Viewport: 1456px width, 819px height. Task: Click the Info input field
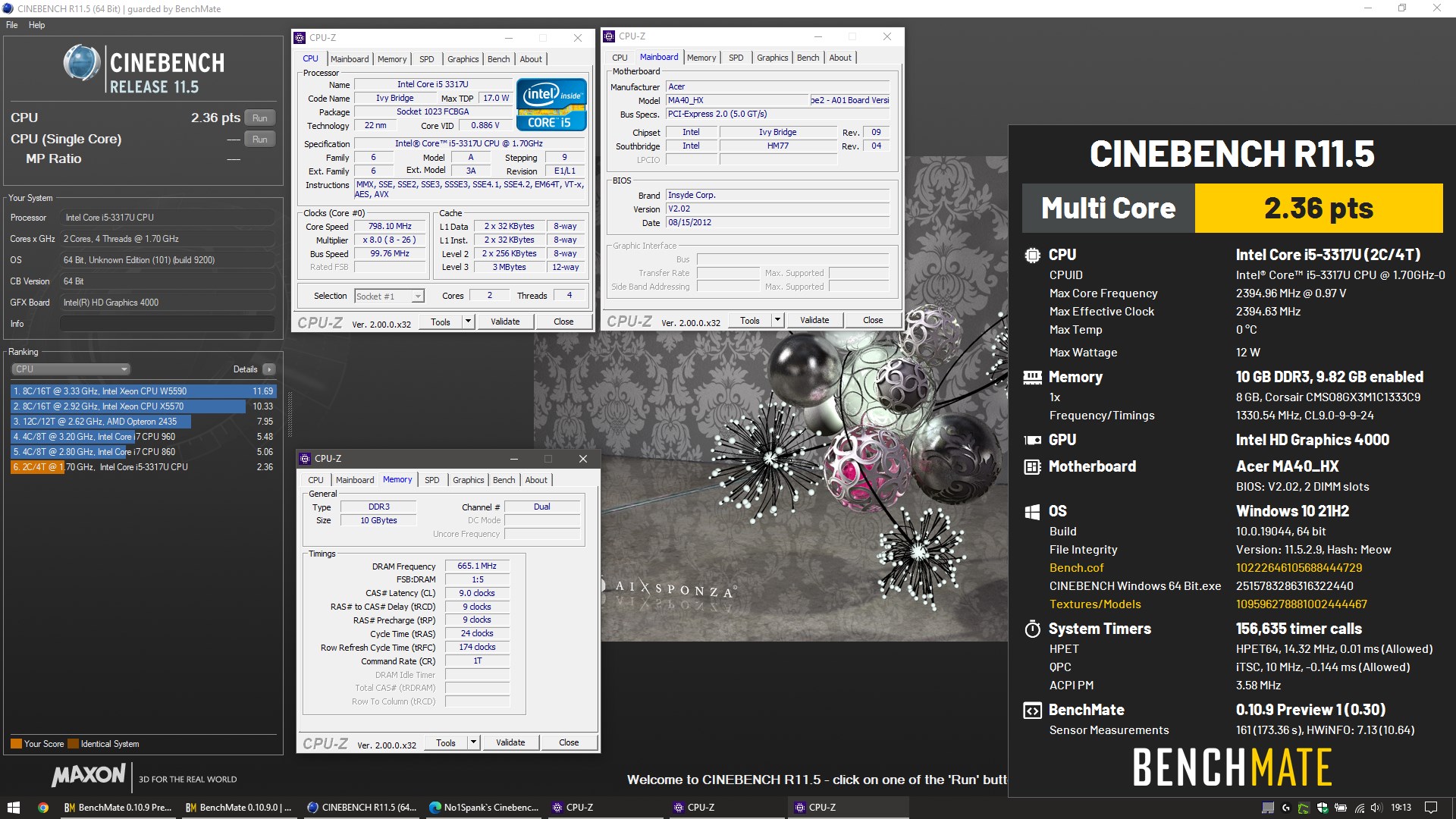pos(168,324)
